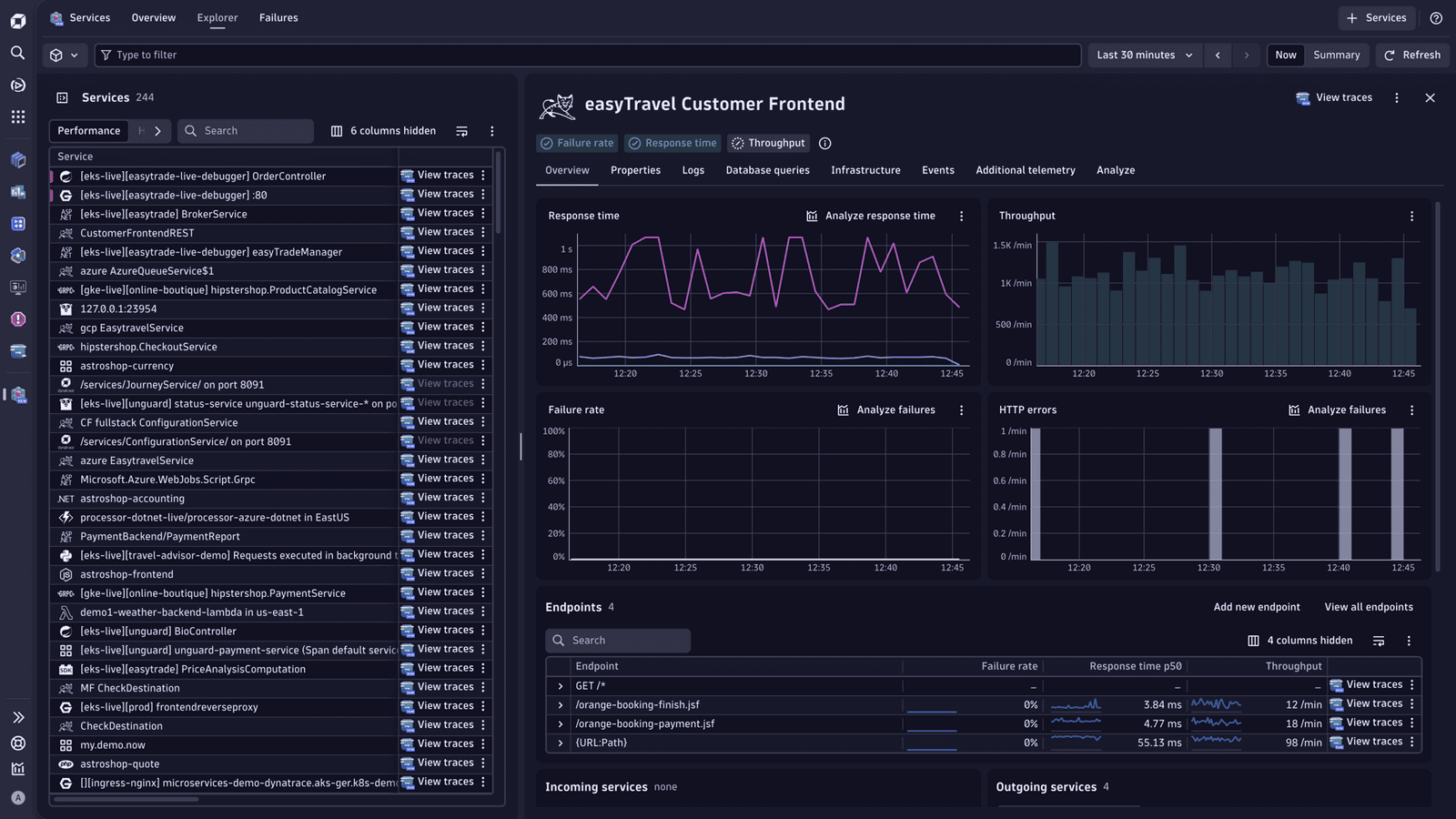Open the Failures top menu
1456x819 pixels.
278,18
